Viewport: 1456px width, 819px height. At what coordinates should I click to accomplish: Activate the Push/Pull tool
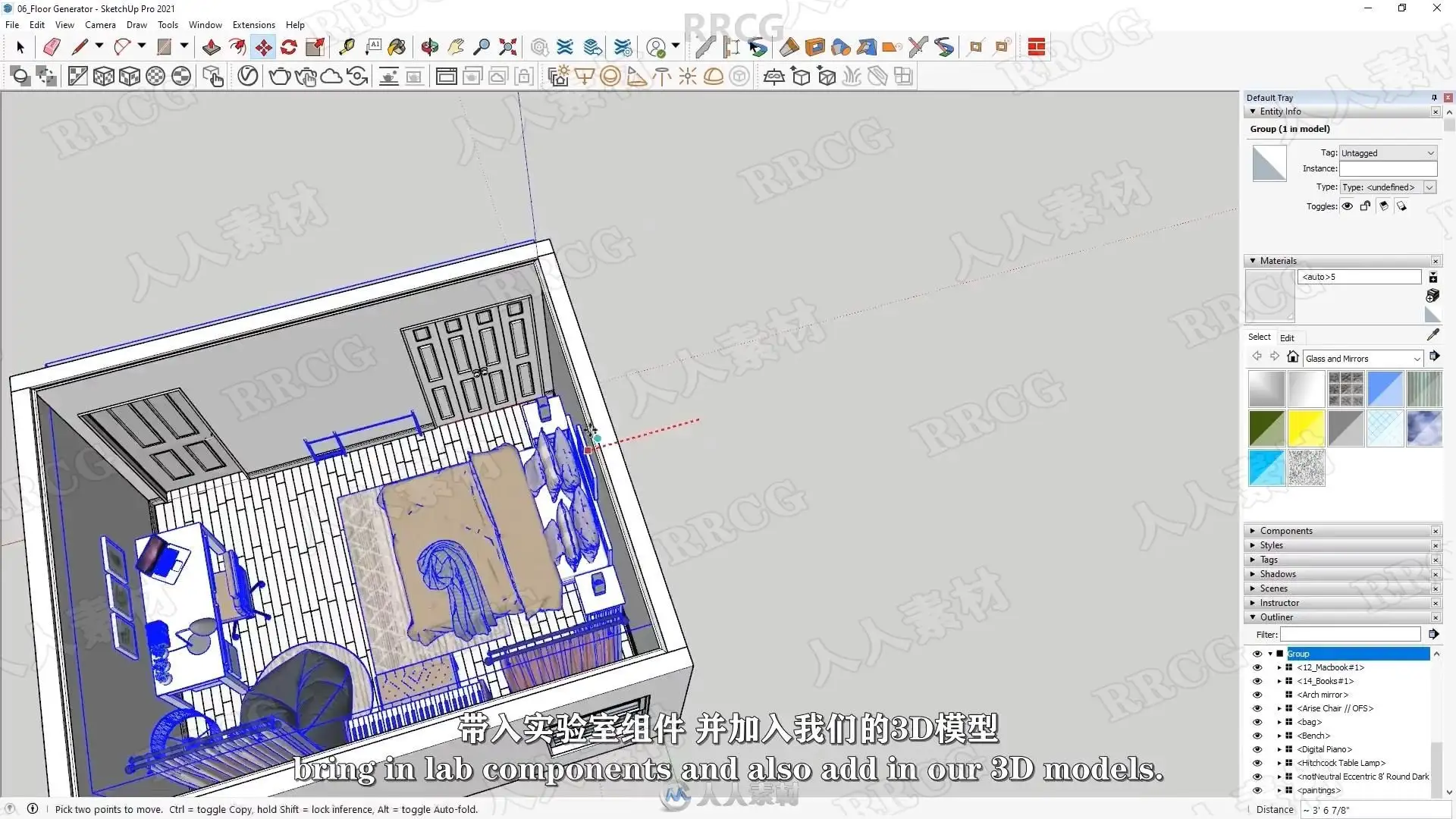click(x=212, y=47)
